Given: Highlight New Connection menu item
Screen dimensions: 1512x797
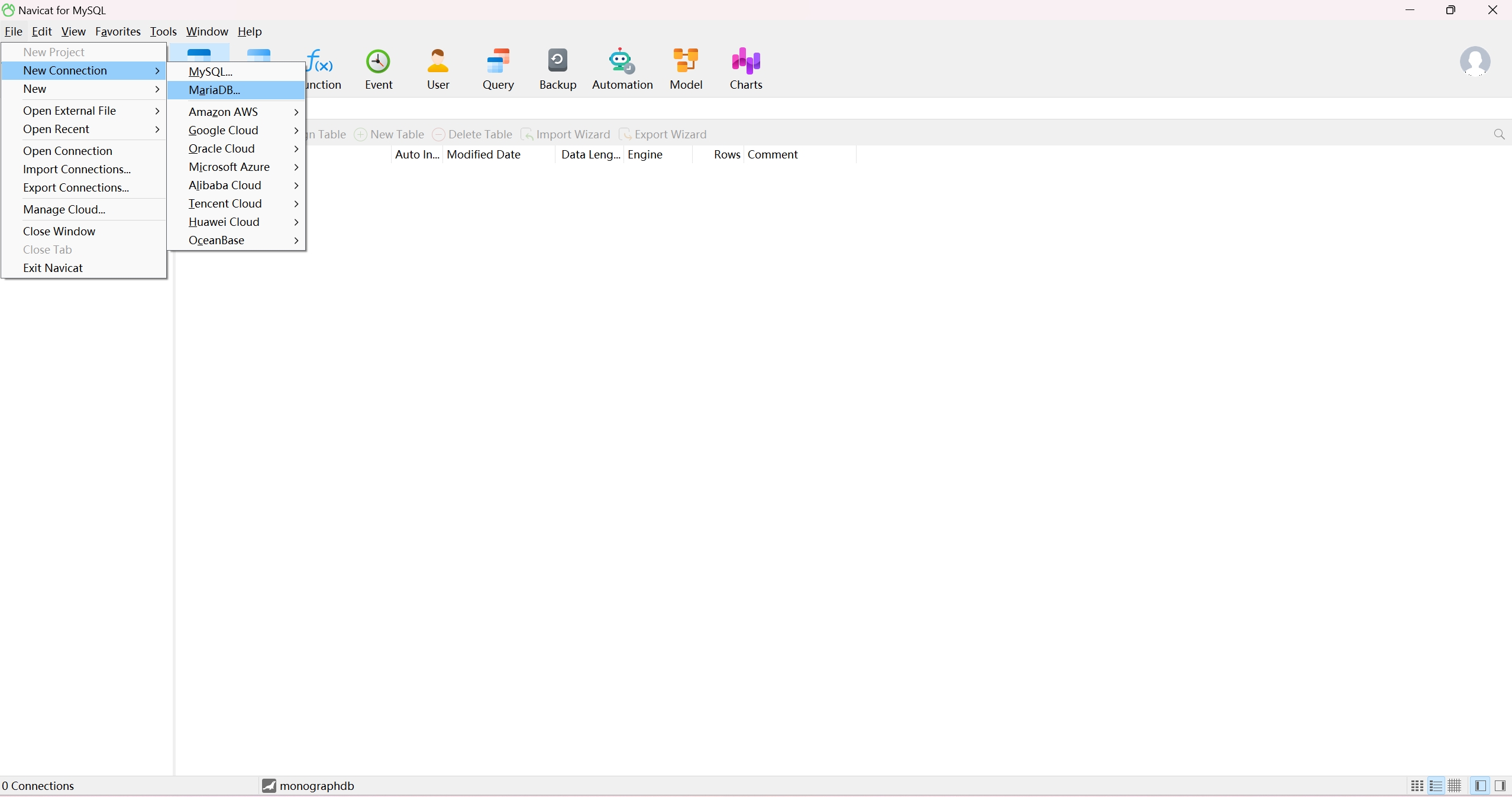Looking at the screenshot, I should pos(83,70).
